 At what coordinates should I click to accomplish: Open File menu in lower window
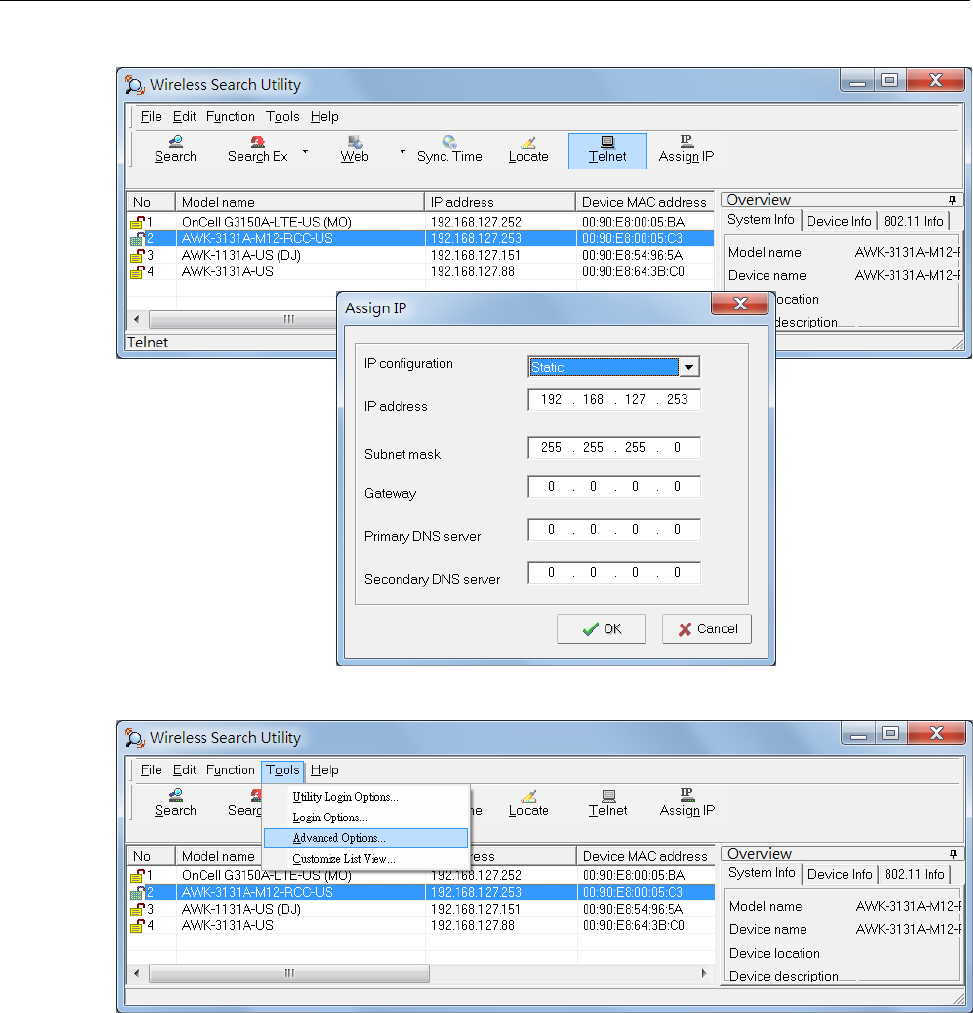pyautogui.click(x=151, y=770)
